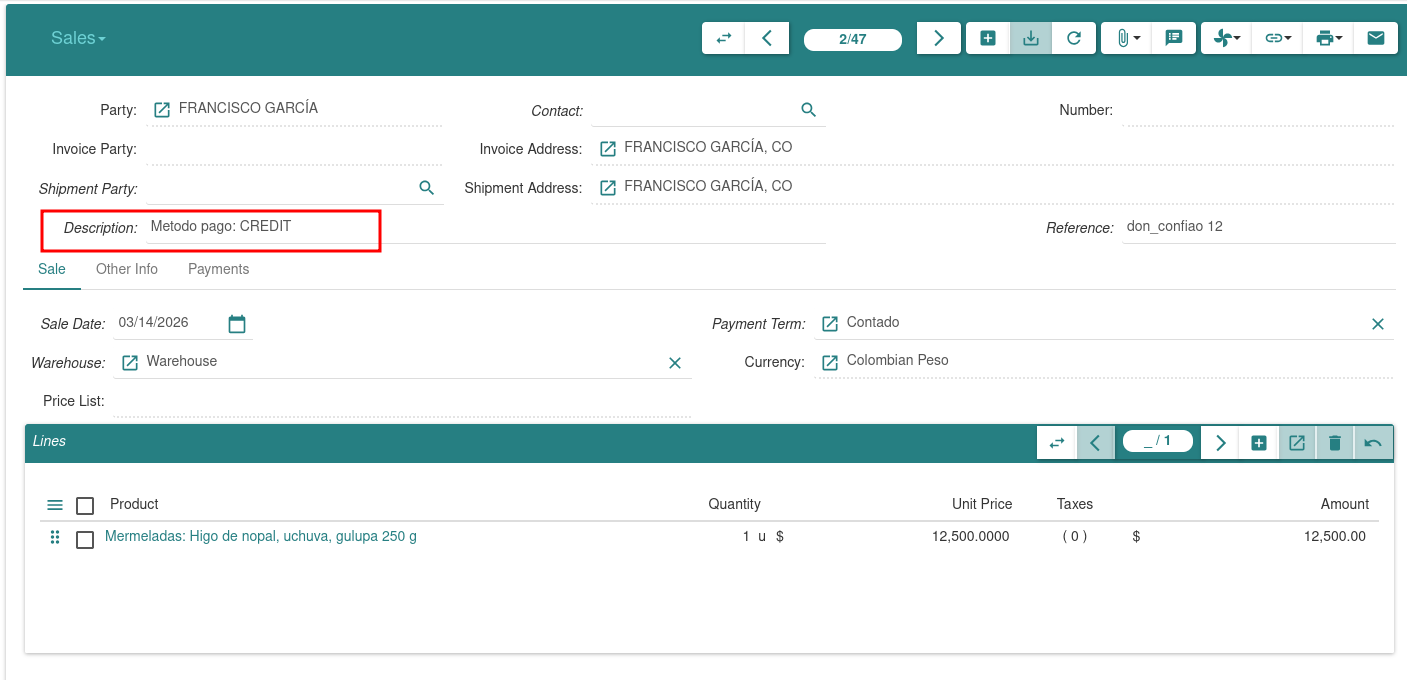Screen dimensions: 1407x680
Task: Reload the current record
Action: point(1074,38)
